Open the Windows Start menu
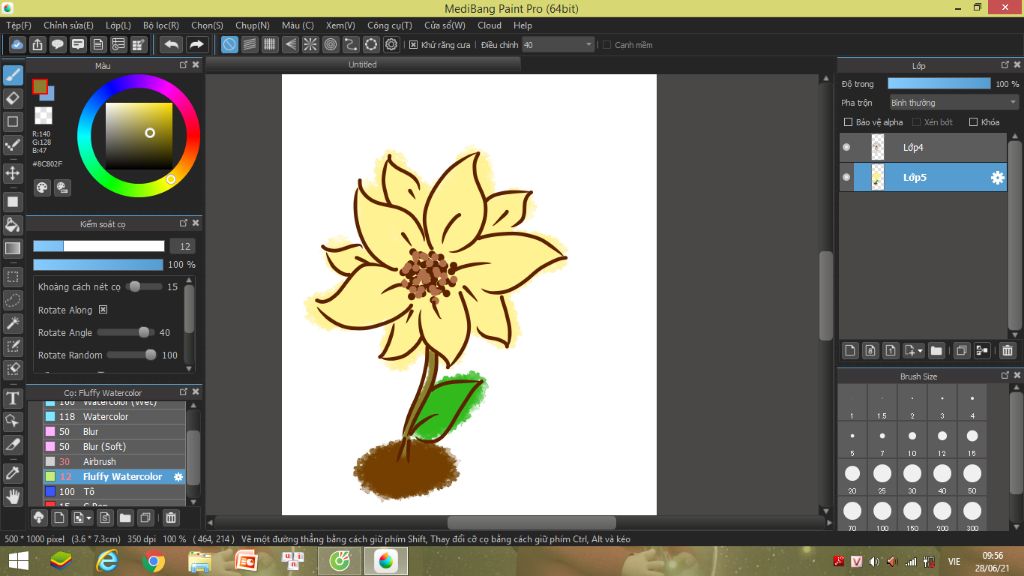Image resolution: width=1024 pixels, height=576 pixels. pyautogui.click(x=18, y=561)
